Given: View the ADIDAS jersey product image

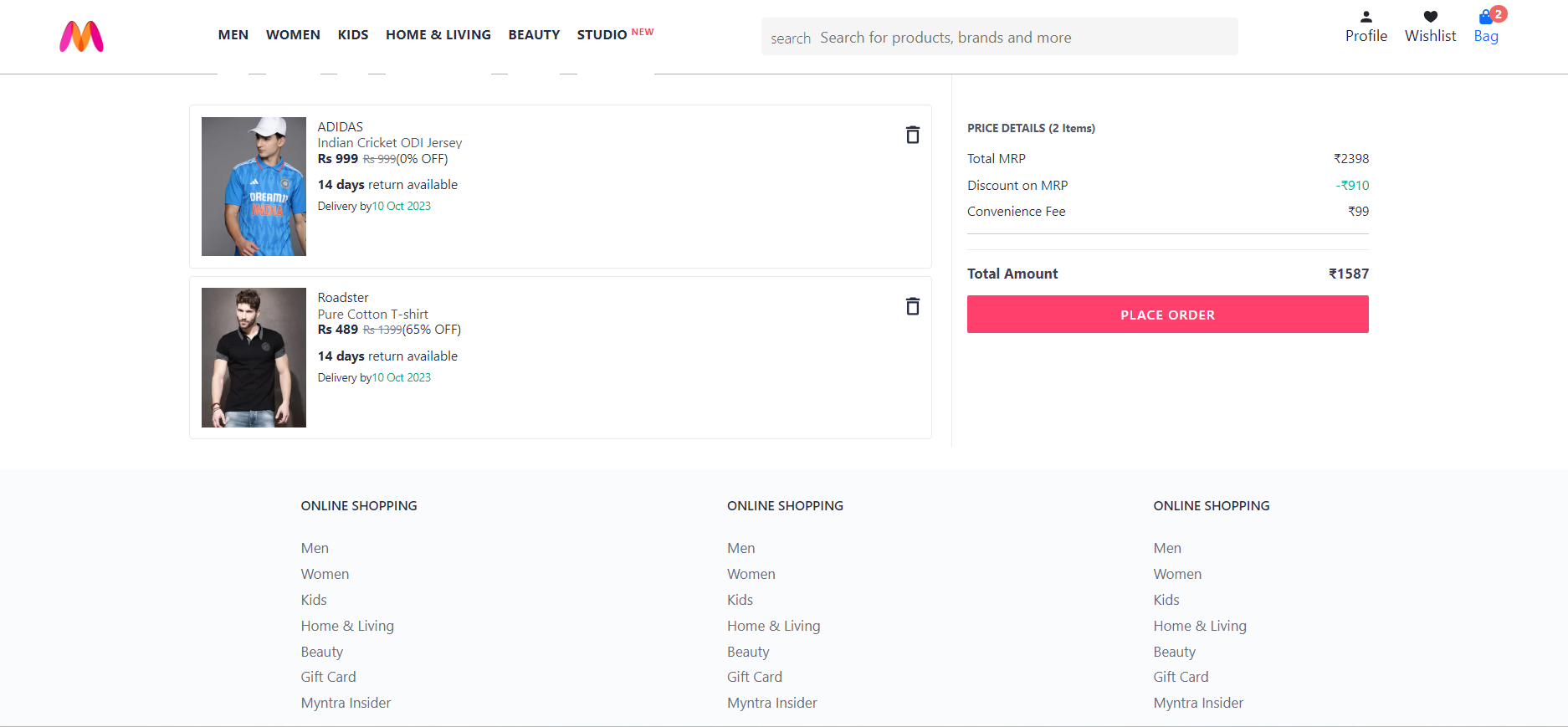Looking at the screenshot, I should coord(254,187).
